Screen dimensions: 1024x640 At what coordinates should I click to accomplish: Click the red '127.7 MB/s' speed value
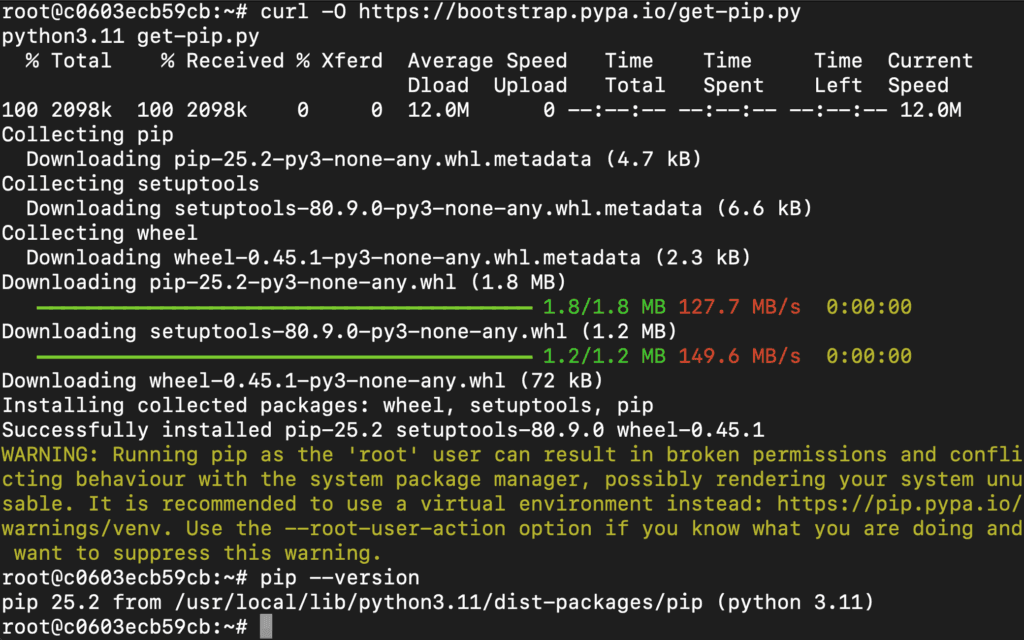(x=739, y=307)
